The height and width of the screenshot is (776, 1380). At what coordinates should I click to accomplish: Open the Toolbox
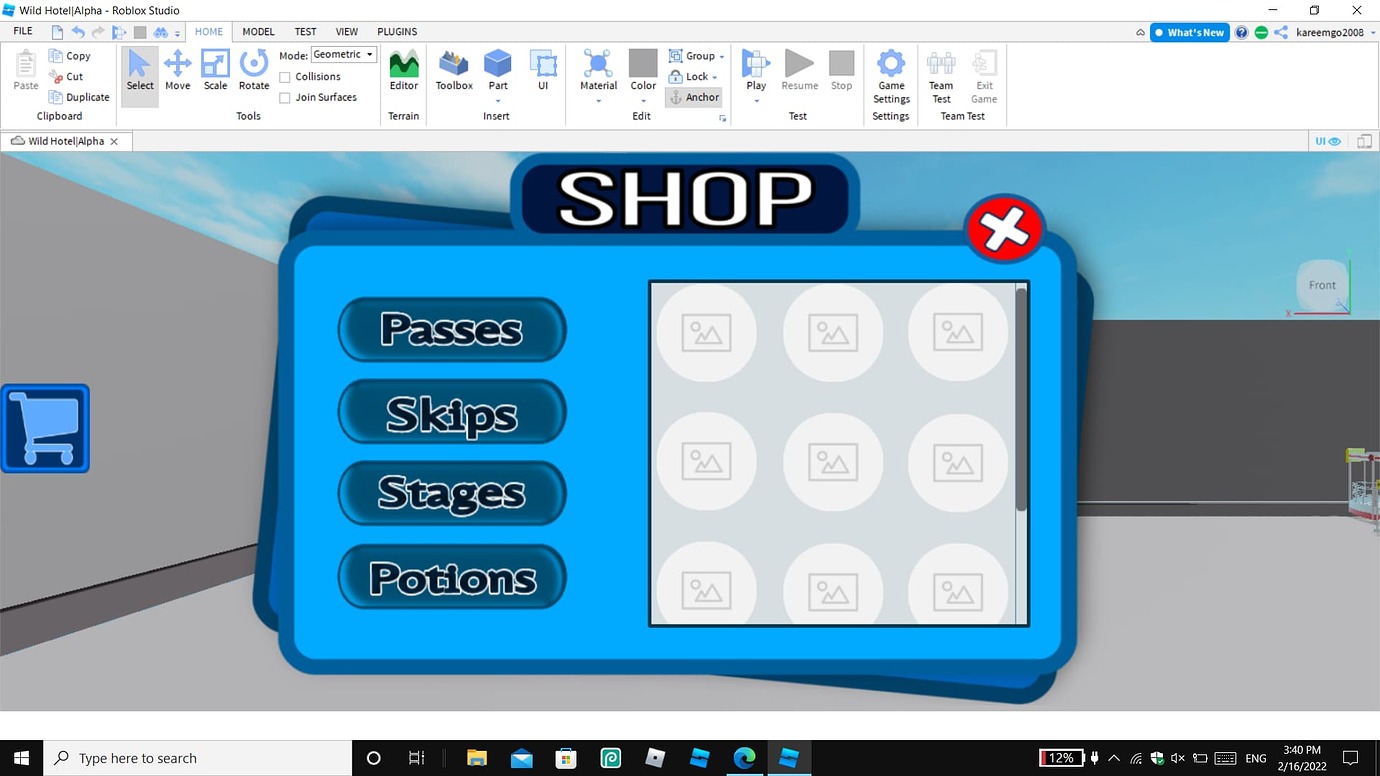(x=453, y=72)
